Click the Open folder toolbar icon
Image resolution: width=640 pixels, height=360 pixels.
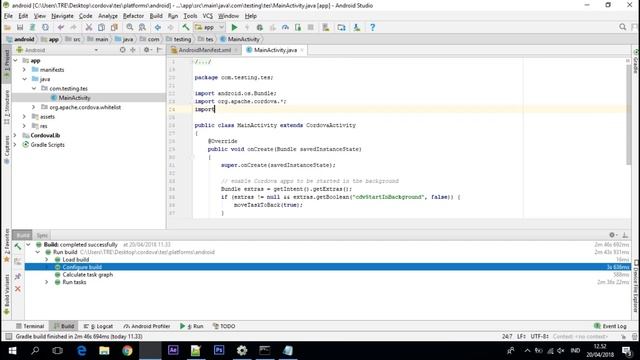(x=7, y=27)
